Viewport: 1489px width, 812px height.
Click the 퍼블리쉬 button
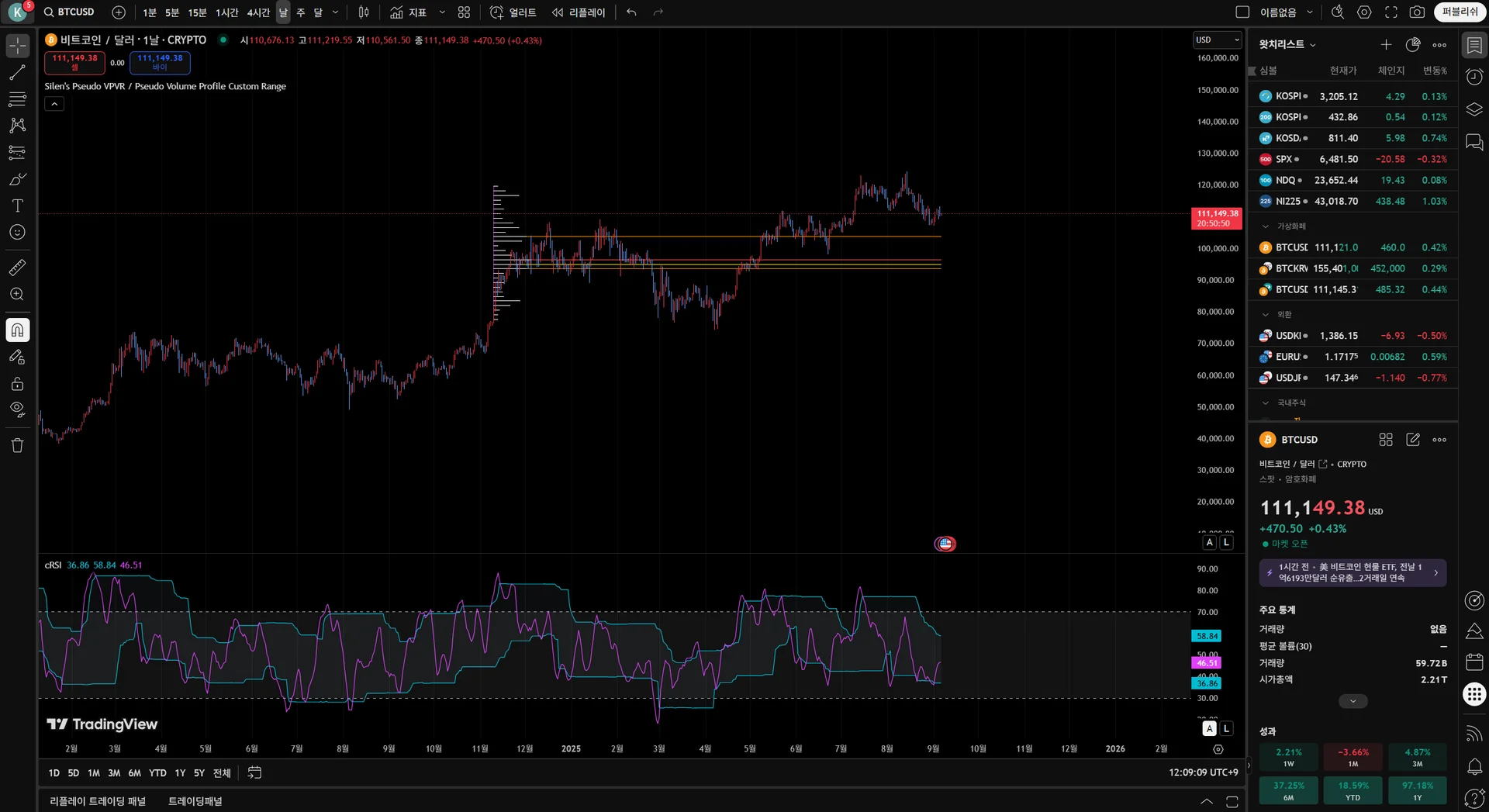point(1460,12)
